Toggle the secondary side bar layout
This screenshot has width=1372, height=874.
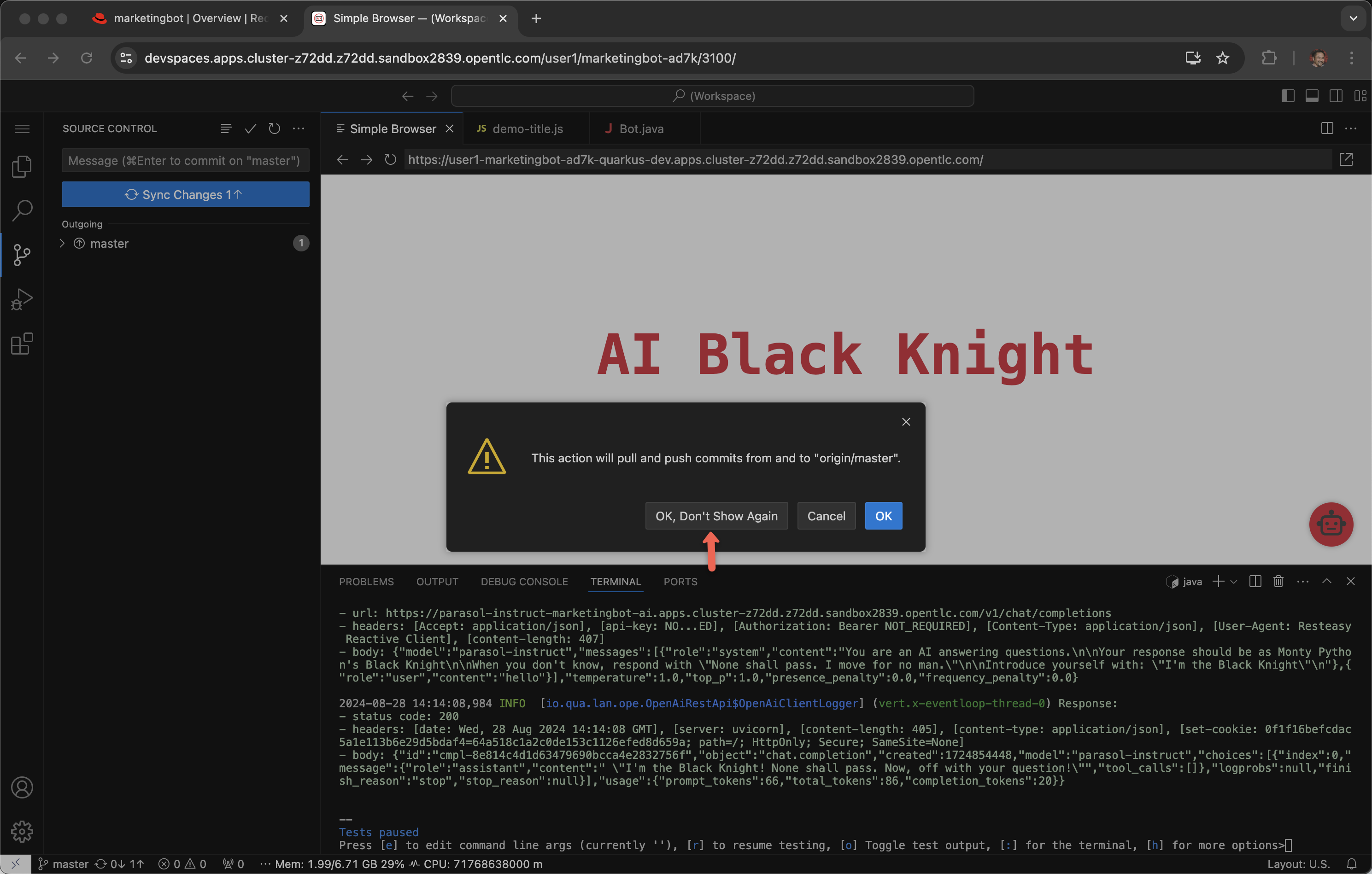click(1336, 96)
